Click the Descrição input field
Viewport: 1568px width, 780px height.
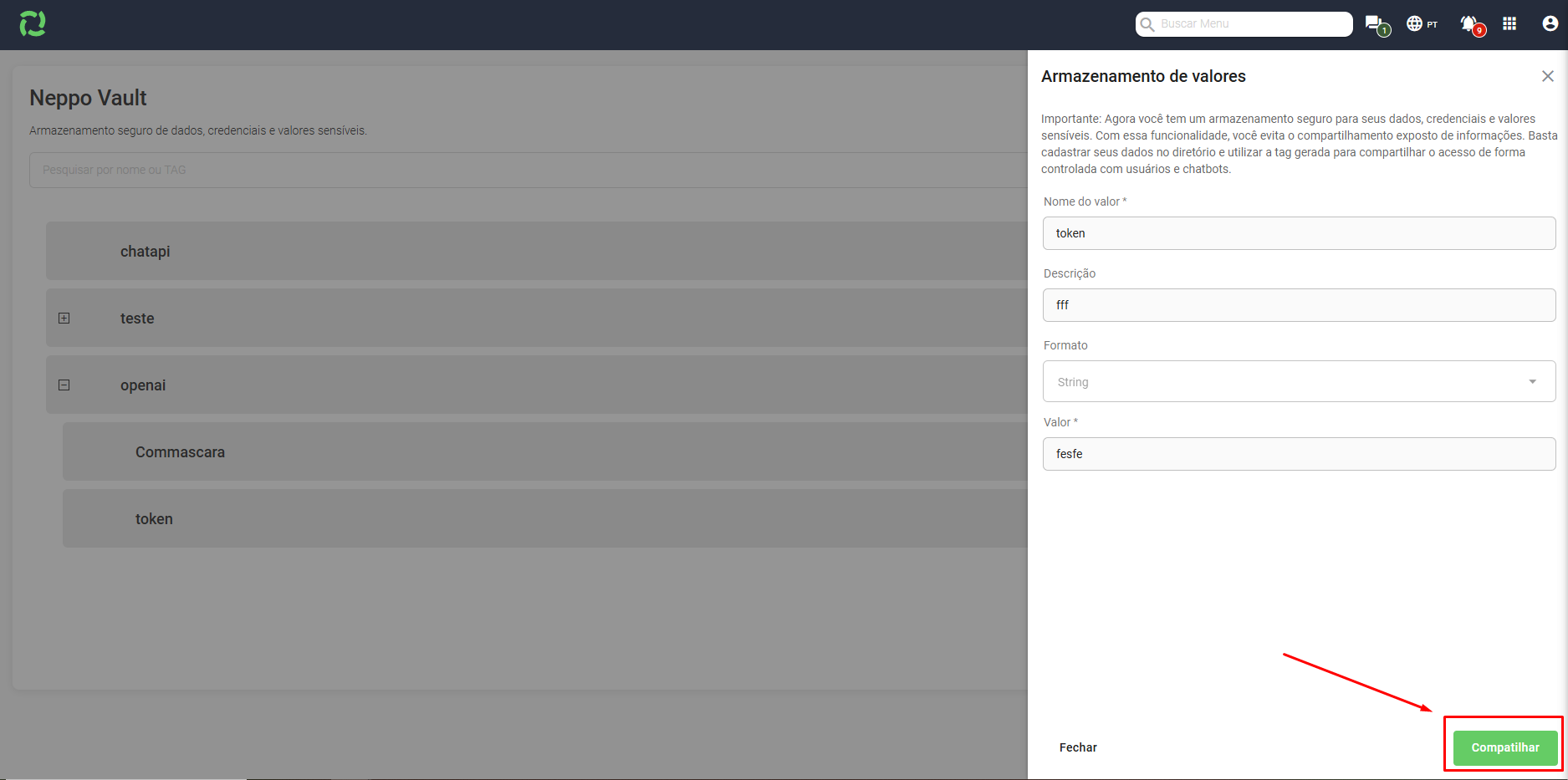click(x=1299, y=305)
